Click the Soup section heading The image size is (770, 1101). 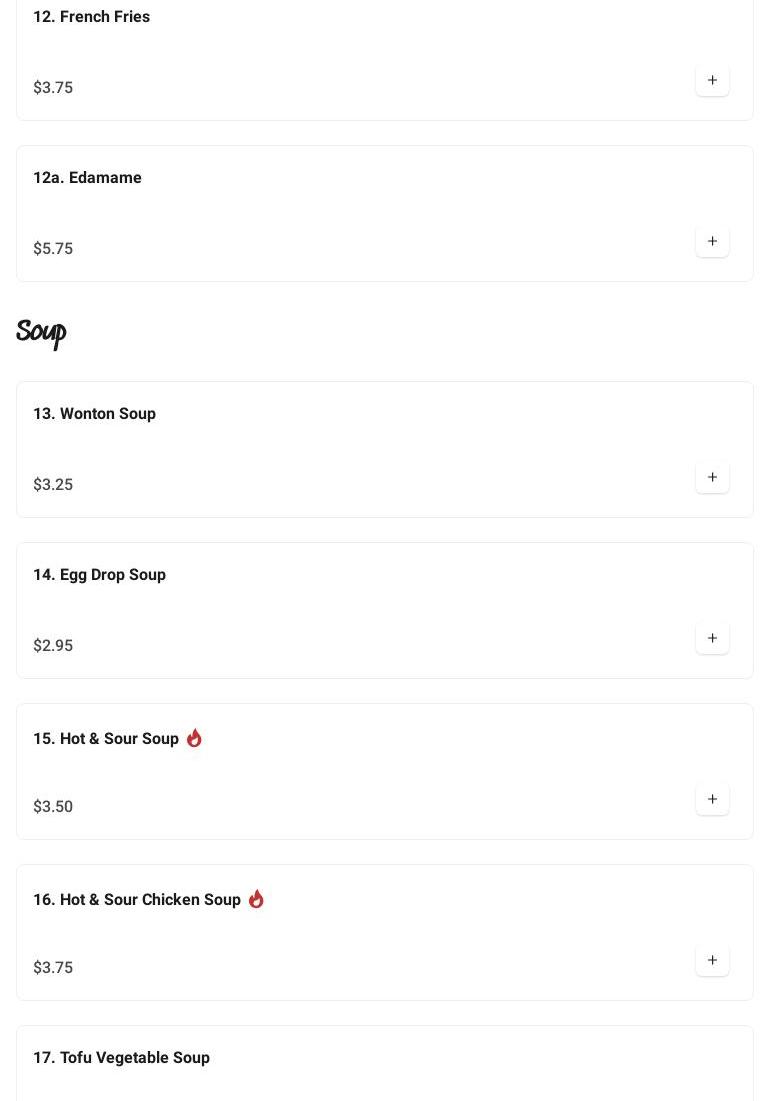click(41, 332)
